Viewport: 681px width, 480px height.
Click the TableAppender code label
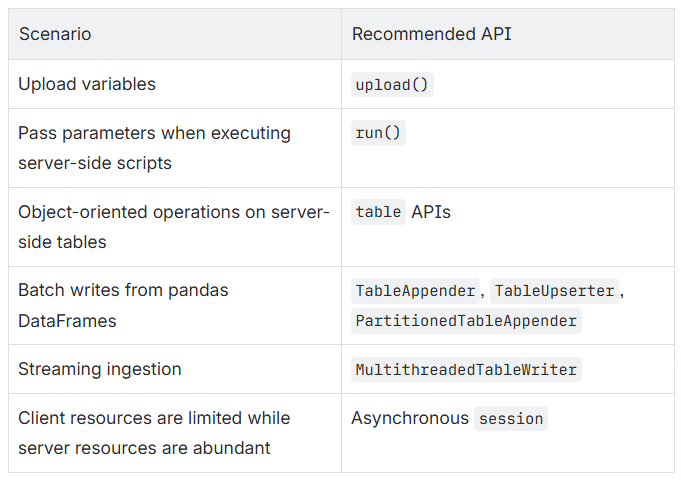[415, 291]
